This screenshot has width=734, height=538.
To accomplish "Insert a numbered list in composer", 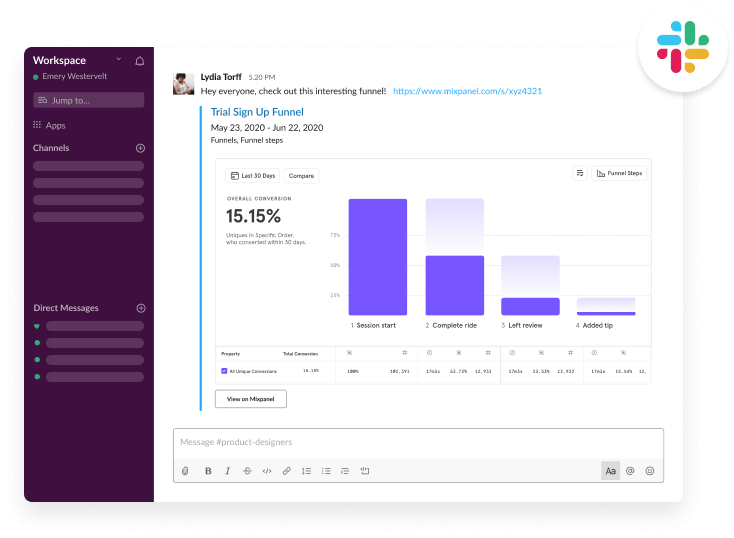I will coord(307,471).
